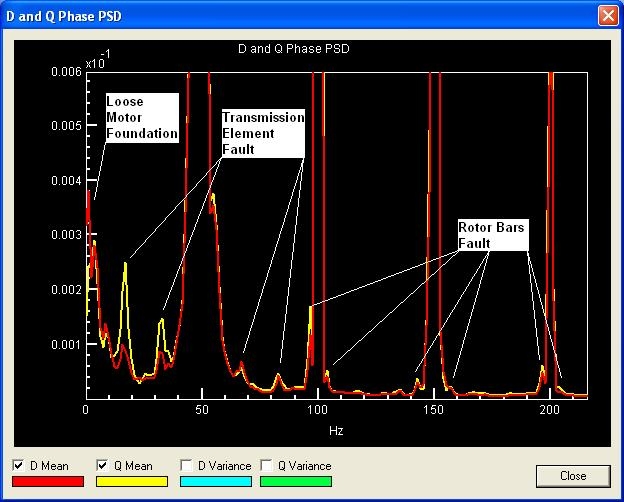Click the chart title inside the plot

coord(293,48)
